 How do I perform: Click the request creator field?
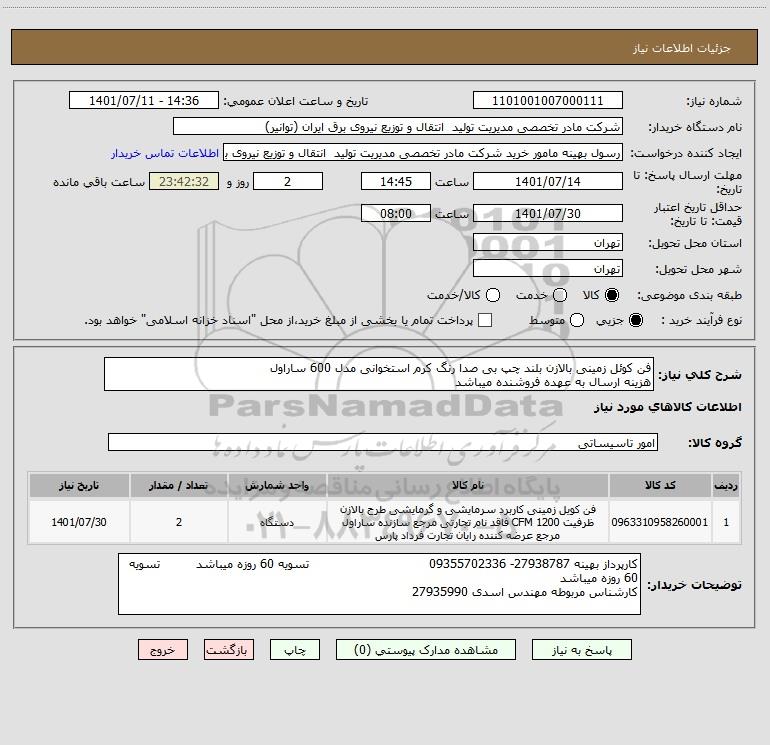(x=423, y=152)
